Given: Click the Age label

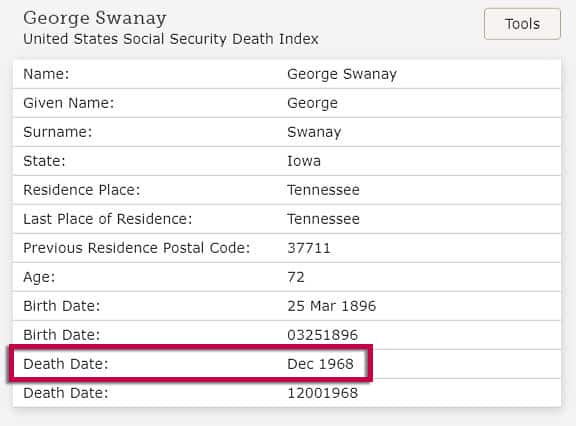Looking at the screenshot, I should tap(39, 277).
